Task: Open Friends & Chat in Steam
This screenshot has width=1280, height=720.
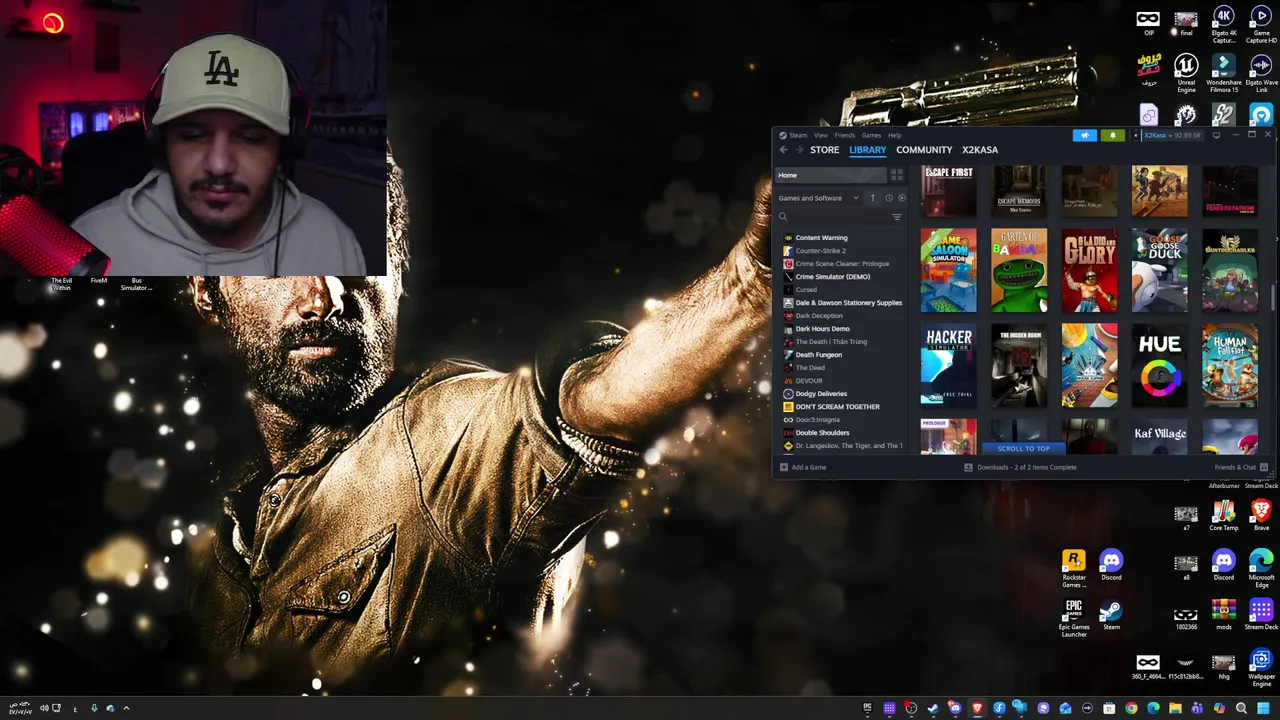Action: point(1241,467)
